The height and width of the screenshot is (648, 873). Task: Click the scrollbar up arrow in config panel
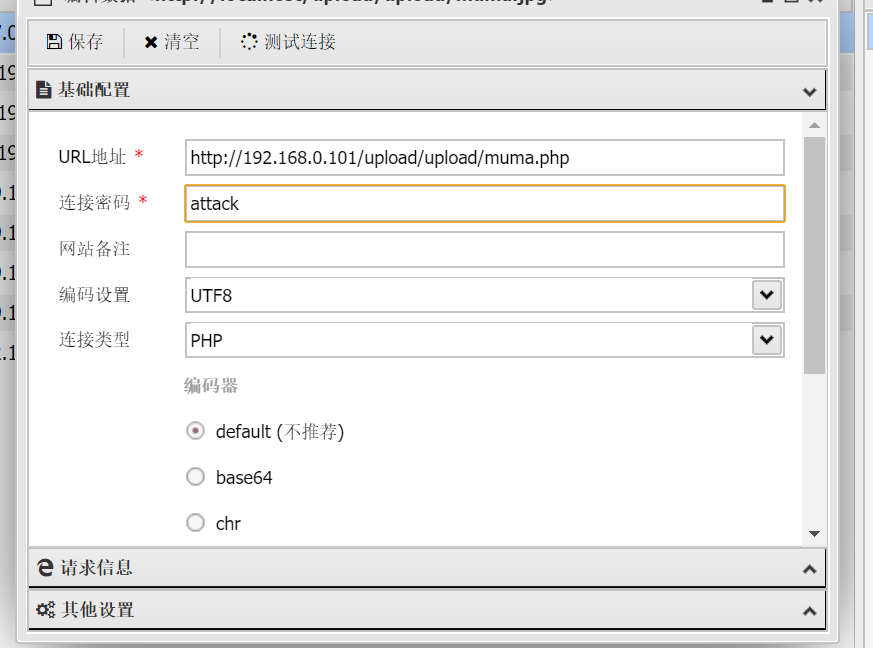[x=814, y=125]
